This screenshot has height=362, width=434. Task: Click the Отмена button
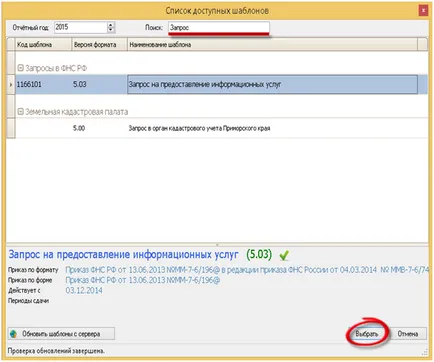(408, 334)
